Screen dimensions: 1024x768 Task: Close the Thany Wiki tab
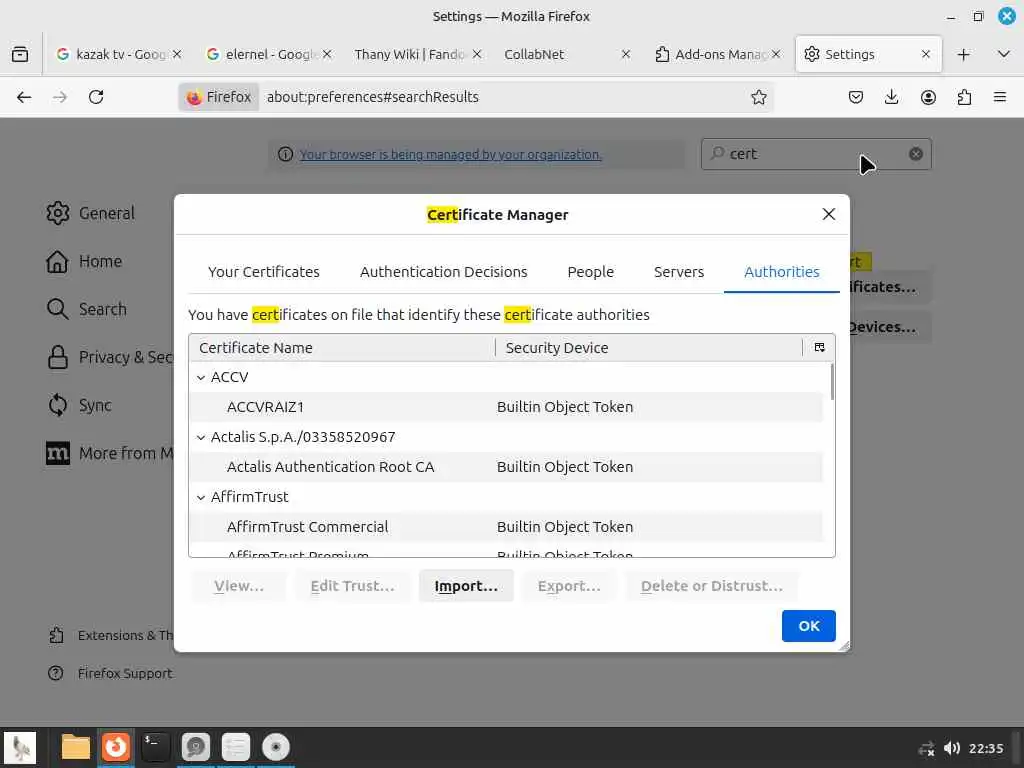(x=477, y=54)
